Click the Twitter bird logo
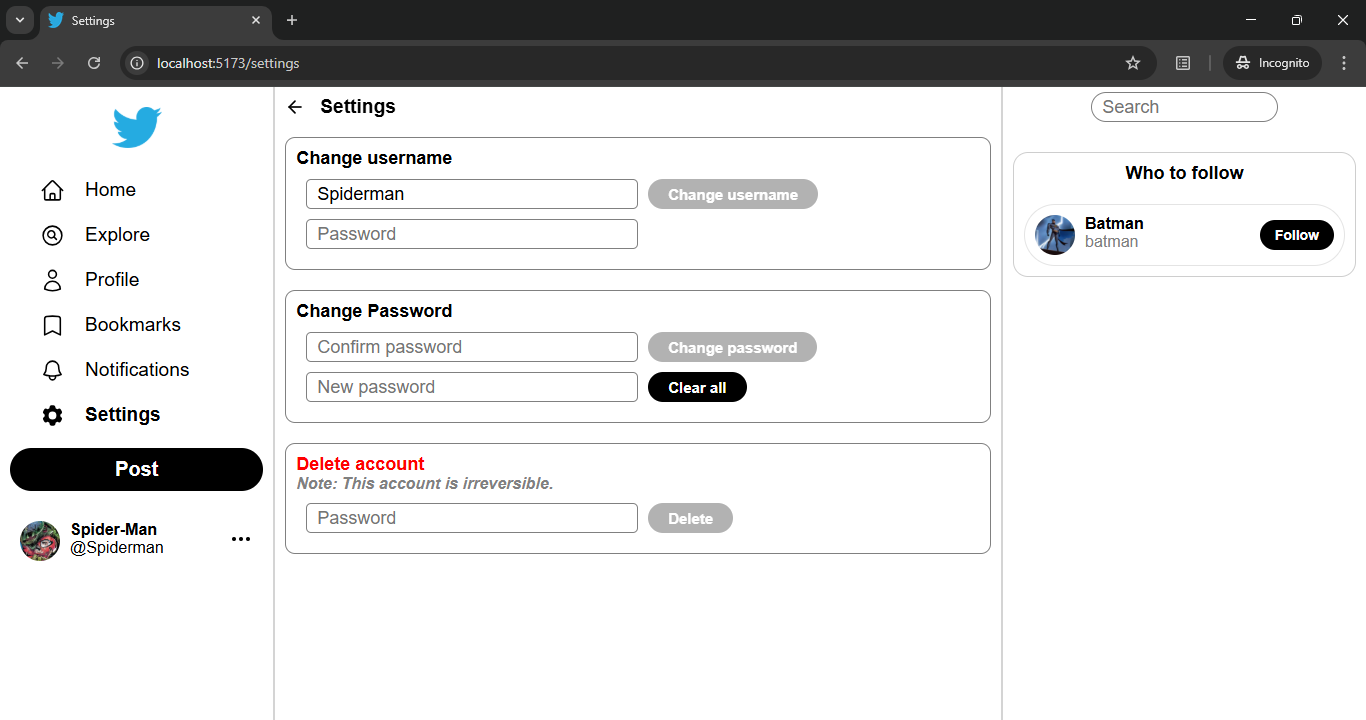Screen dimensions: 1366x720 pyautogui.click(x=137, y=127)
